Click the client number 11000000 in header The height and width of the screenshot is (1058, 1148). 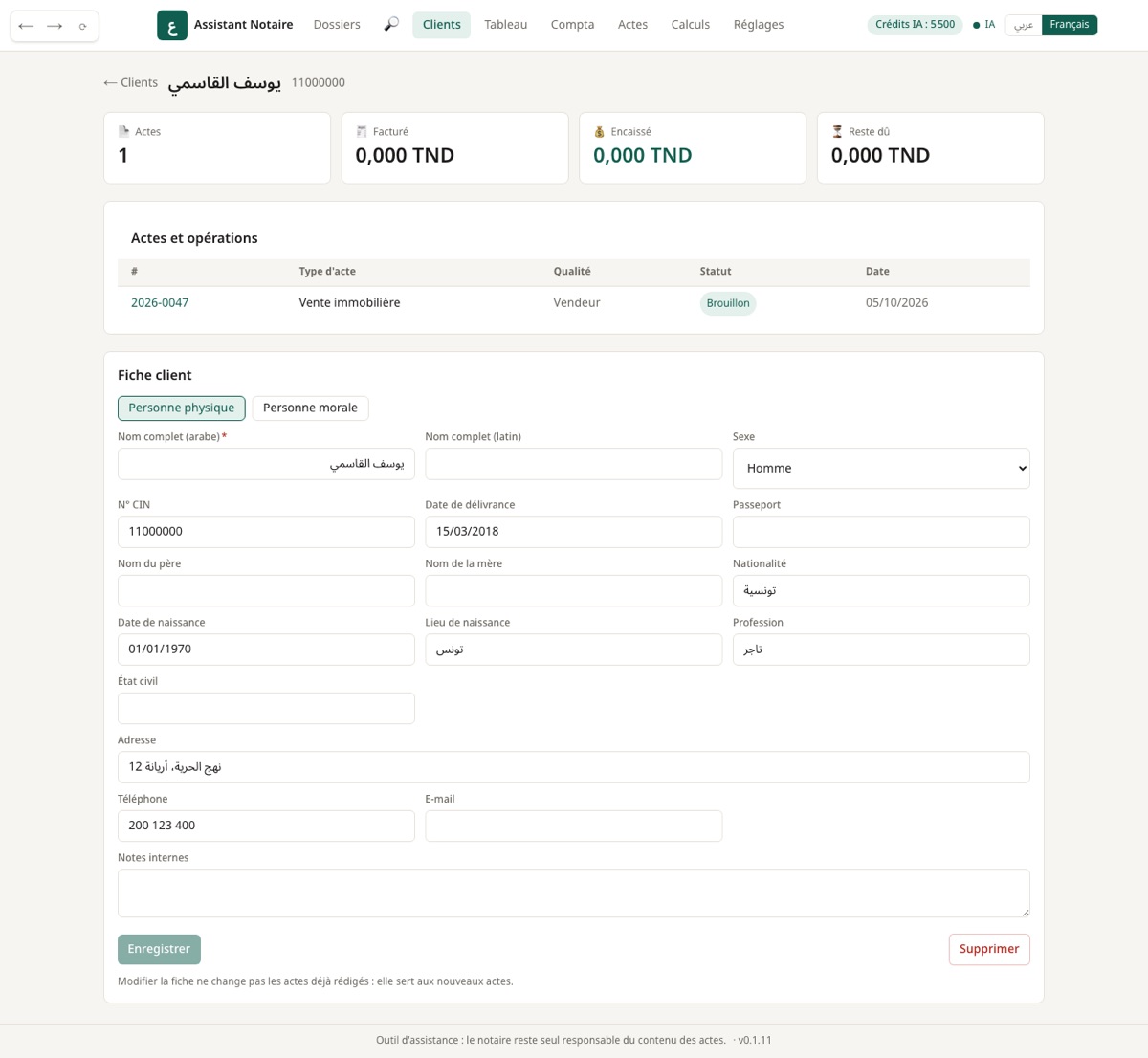pyautogui.click(x=319, y=83)
